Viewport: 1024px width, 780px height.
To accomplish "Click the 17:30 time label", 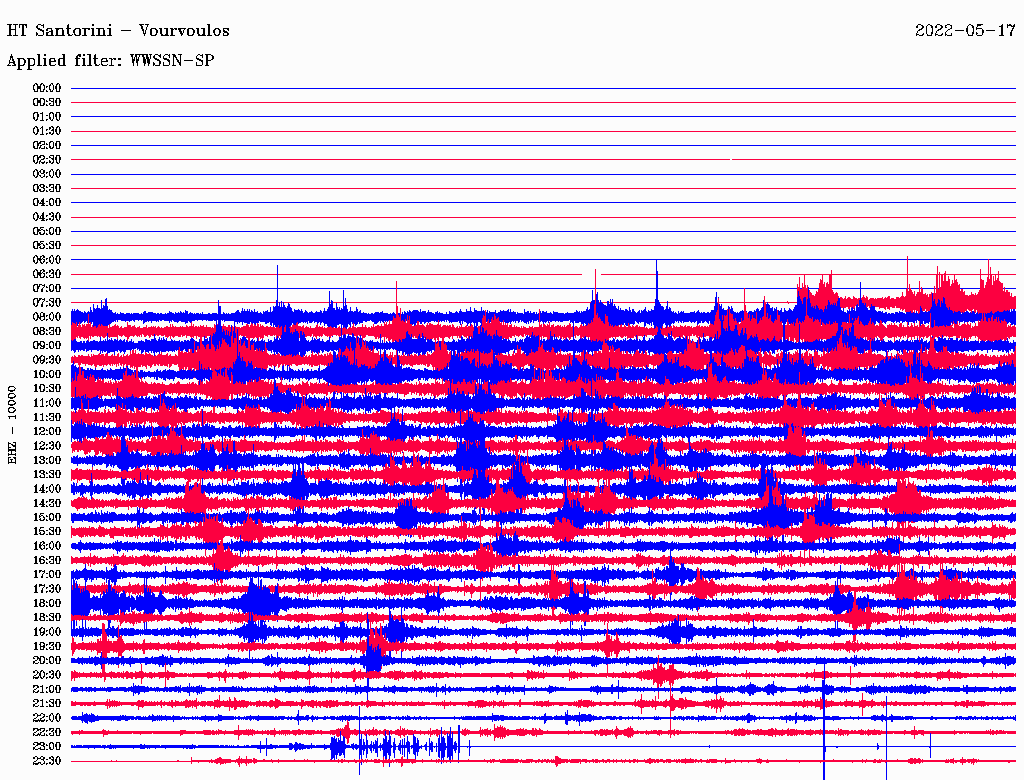I will [47, 589].
